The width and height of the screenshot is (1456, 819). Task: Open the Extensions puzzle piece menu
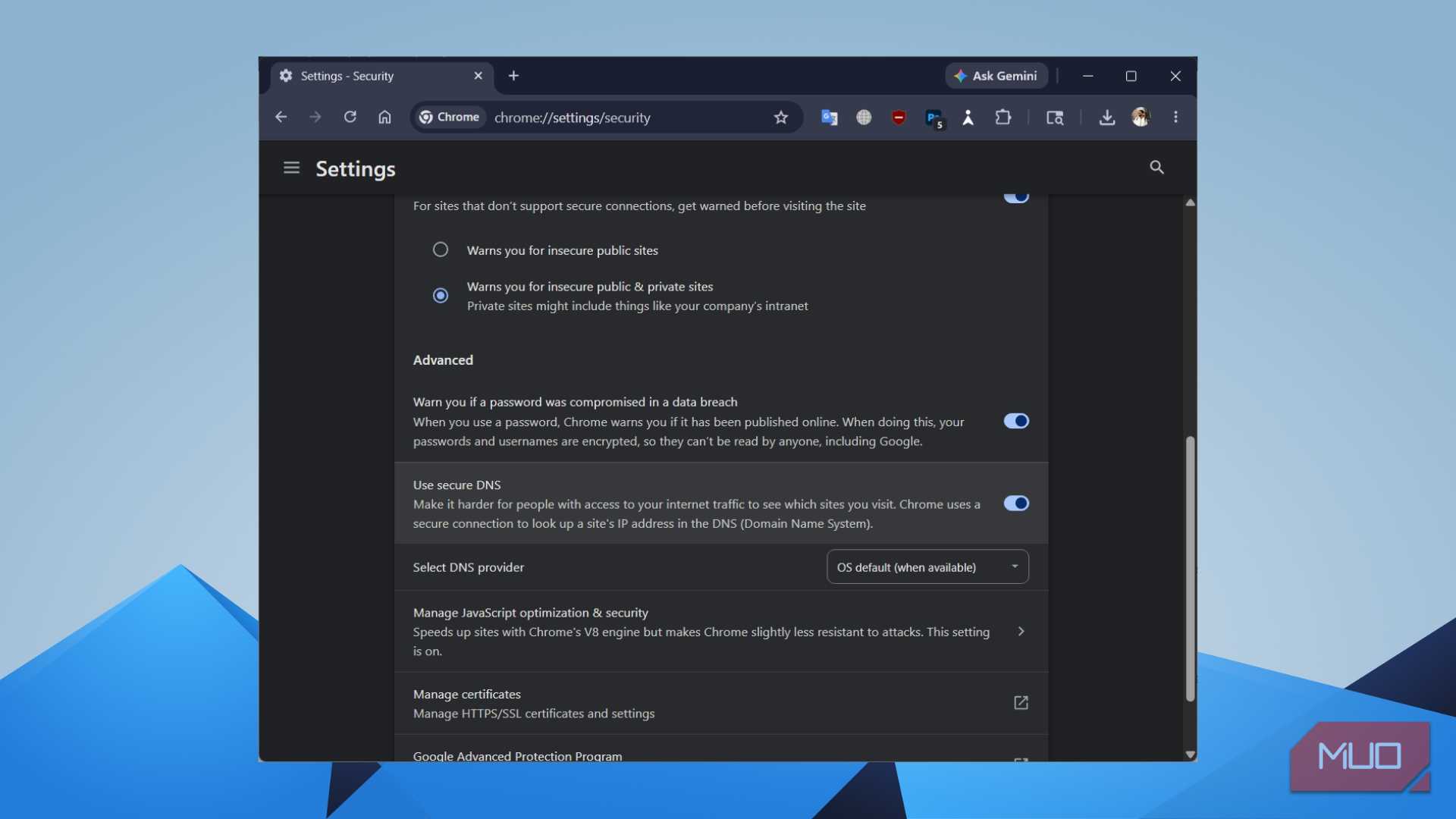click(1003, 118)
